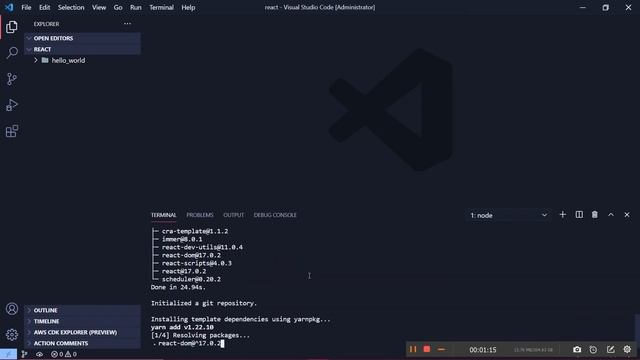640x360 pixels.
Task: Open the Extensions view
Action: [12, 131]
